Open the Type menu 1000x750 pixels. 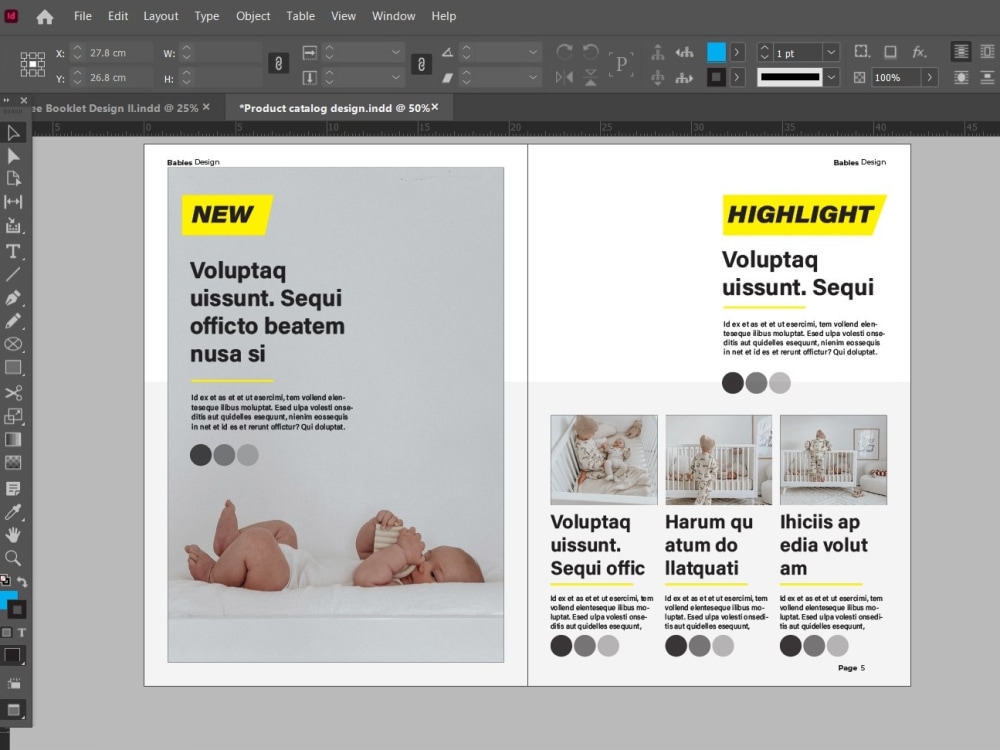[x=207, y=16]
